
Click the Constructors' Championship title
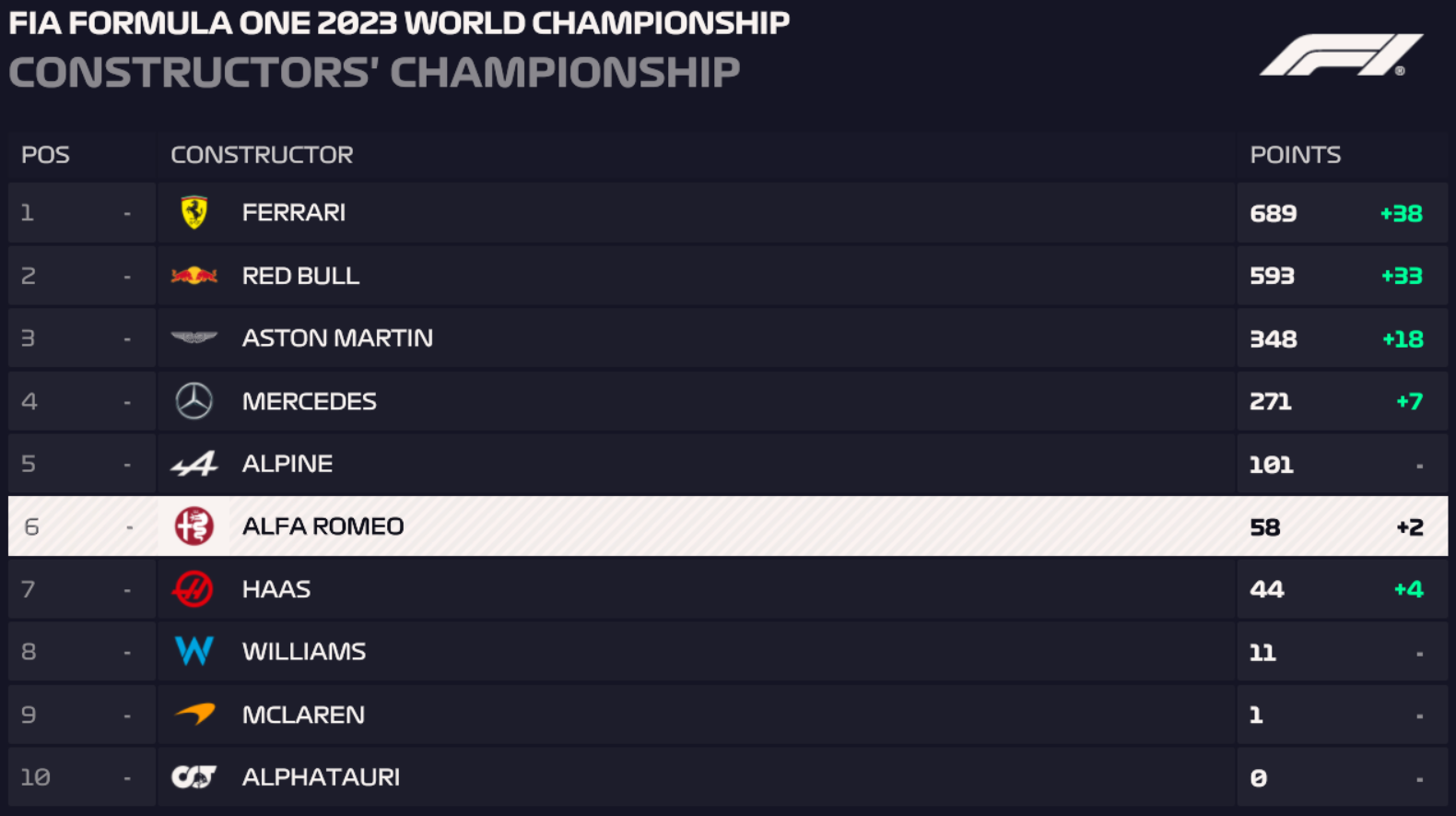(374, 73)
